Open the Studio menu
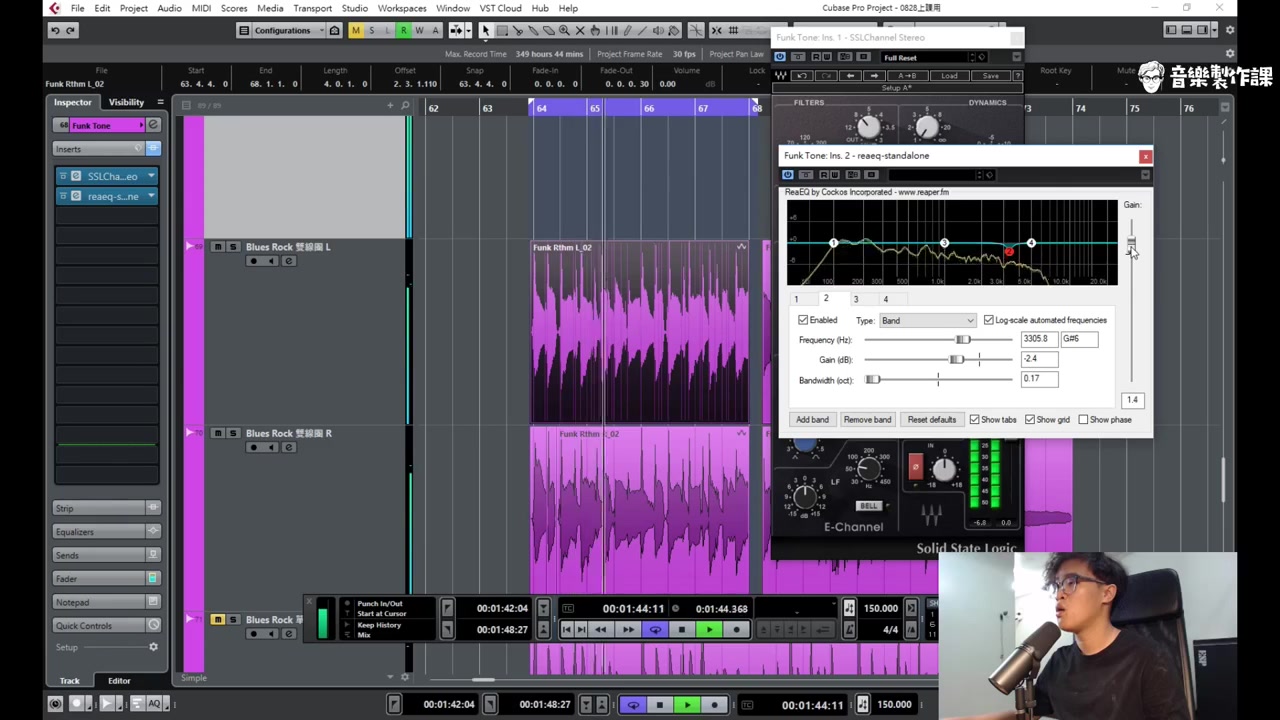1280x720 pixels. 354,8
